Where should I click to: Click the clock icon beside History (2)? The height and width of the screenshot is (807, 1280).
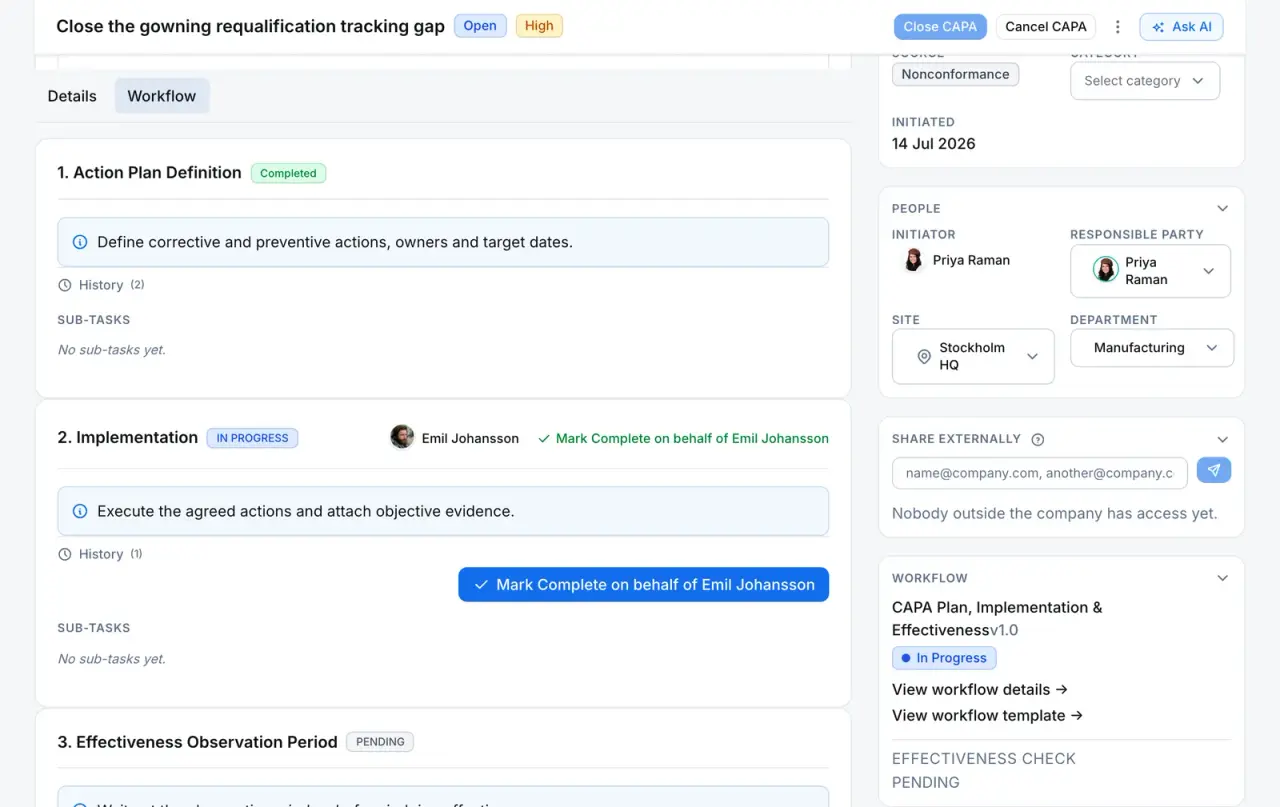click(x=65, y=285)
